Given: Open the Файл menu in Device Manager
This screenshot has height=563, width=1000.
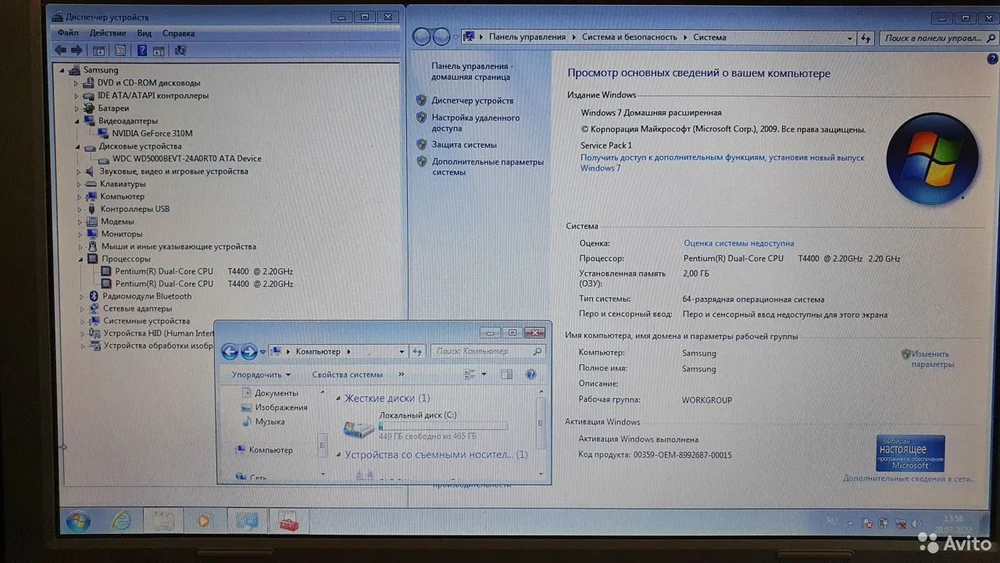Looking at the screenshot, I should point(68,33).
